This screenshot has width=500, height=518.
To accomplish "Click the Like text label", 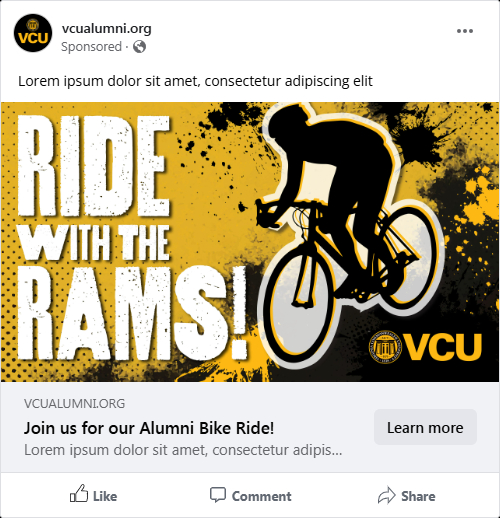I will [x=105, y=496].
